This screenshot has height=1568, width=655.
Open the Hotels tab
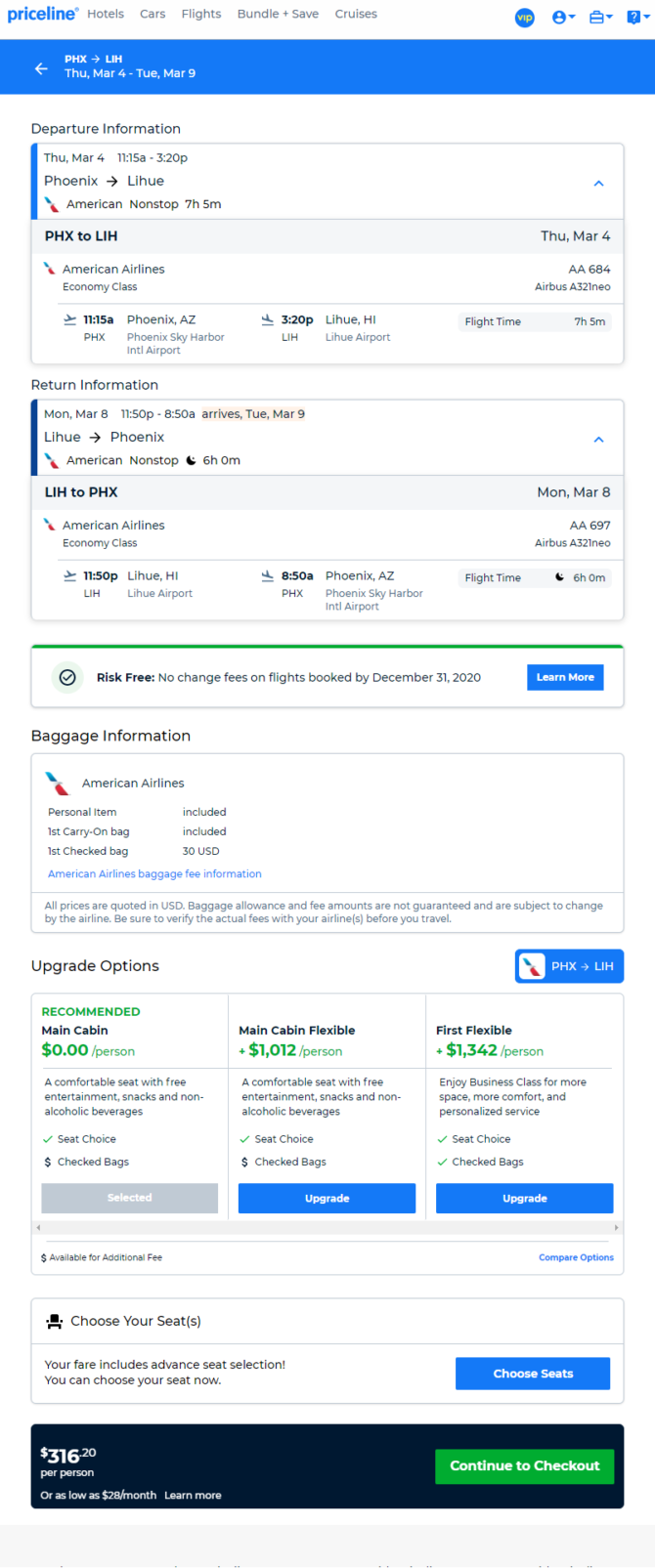pyautogui.click(x=106, y=14)
